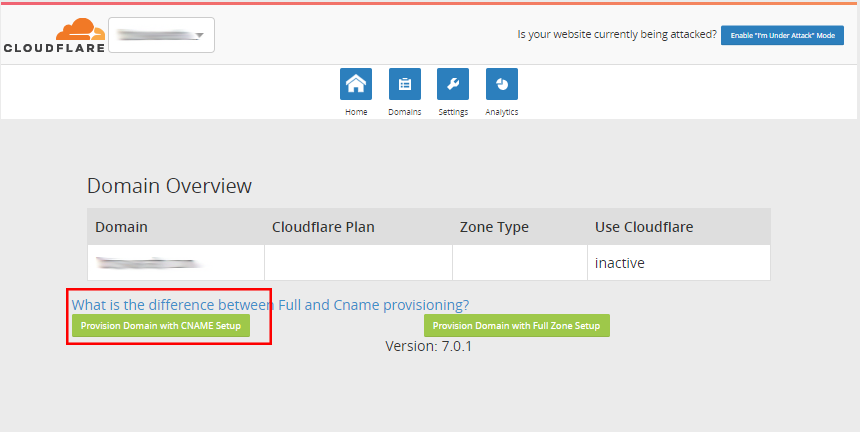
Task: Click the blurred domain name in selector box
Action: pos(153,36)
